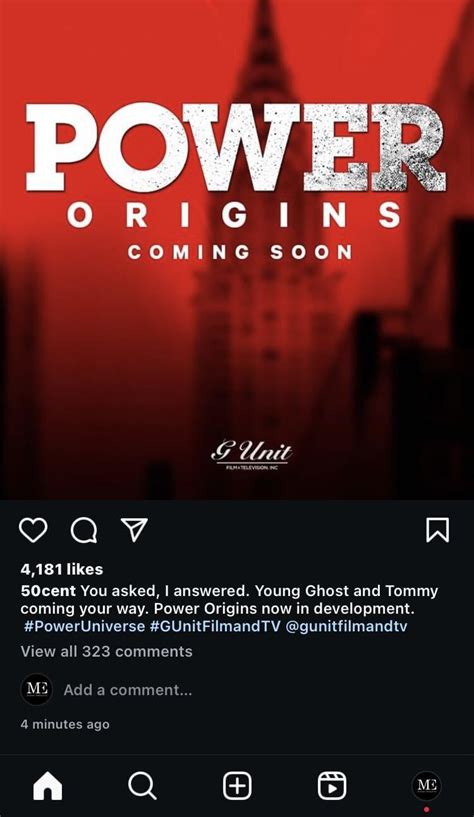Open the 50cent username profile link
The image size is (474, 817).
click(x=48, y=591)
